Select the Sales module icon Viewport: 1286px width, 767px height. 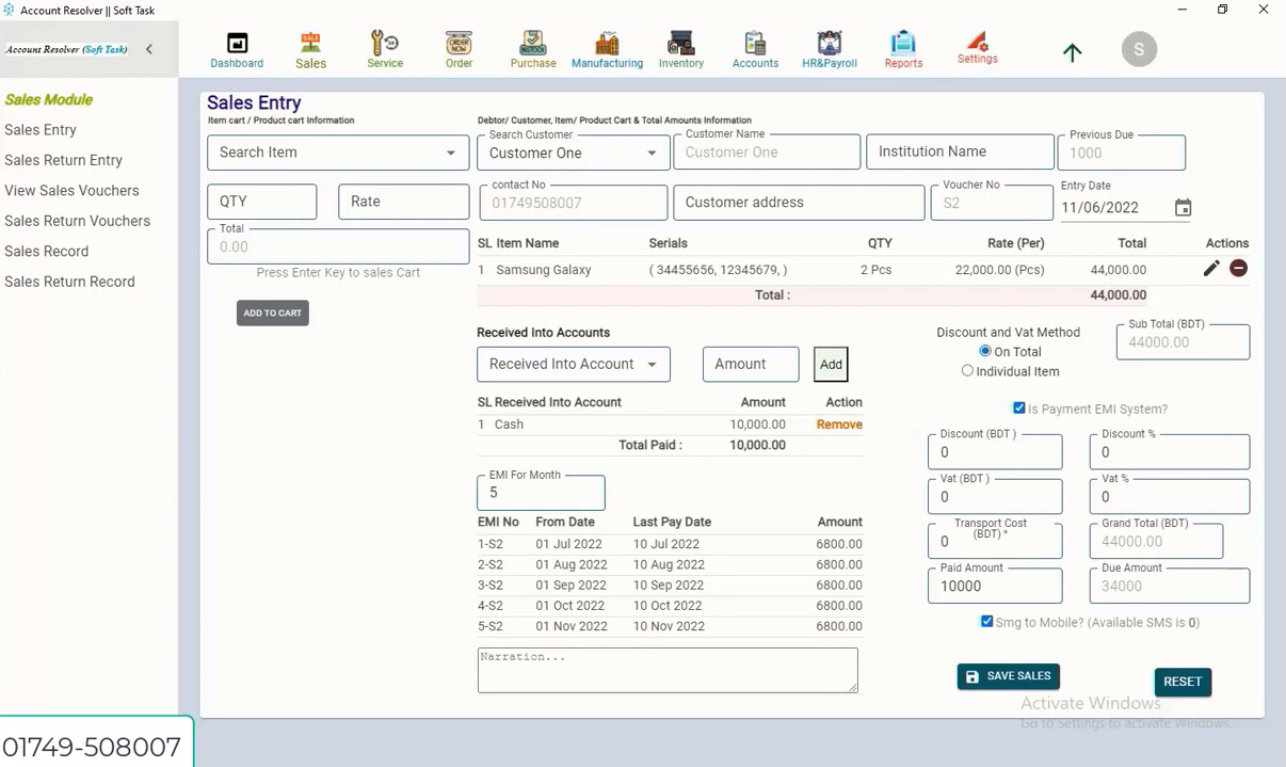pyautogui.click(x=310, y=49)
